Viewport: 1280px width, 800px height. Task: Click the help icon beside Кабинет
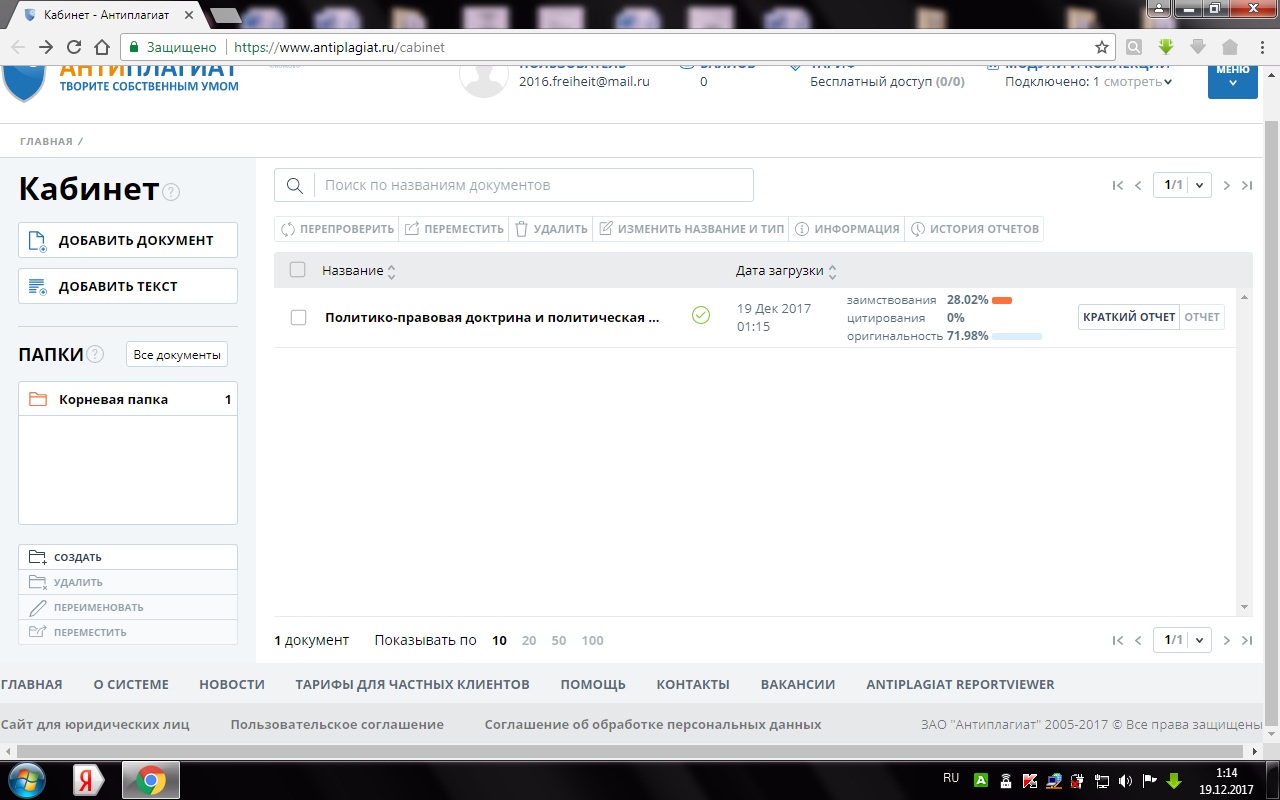coord(172,192)
